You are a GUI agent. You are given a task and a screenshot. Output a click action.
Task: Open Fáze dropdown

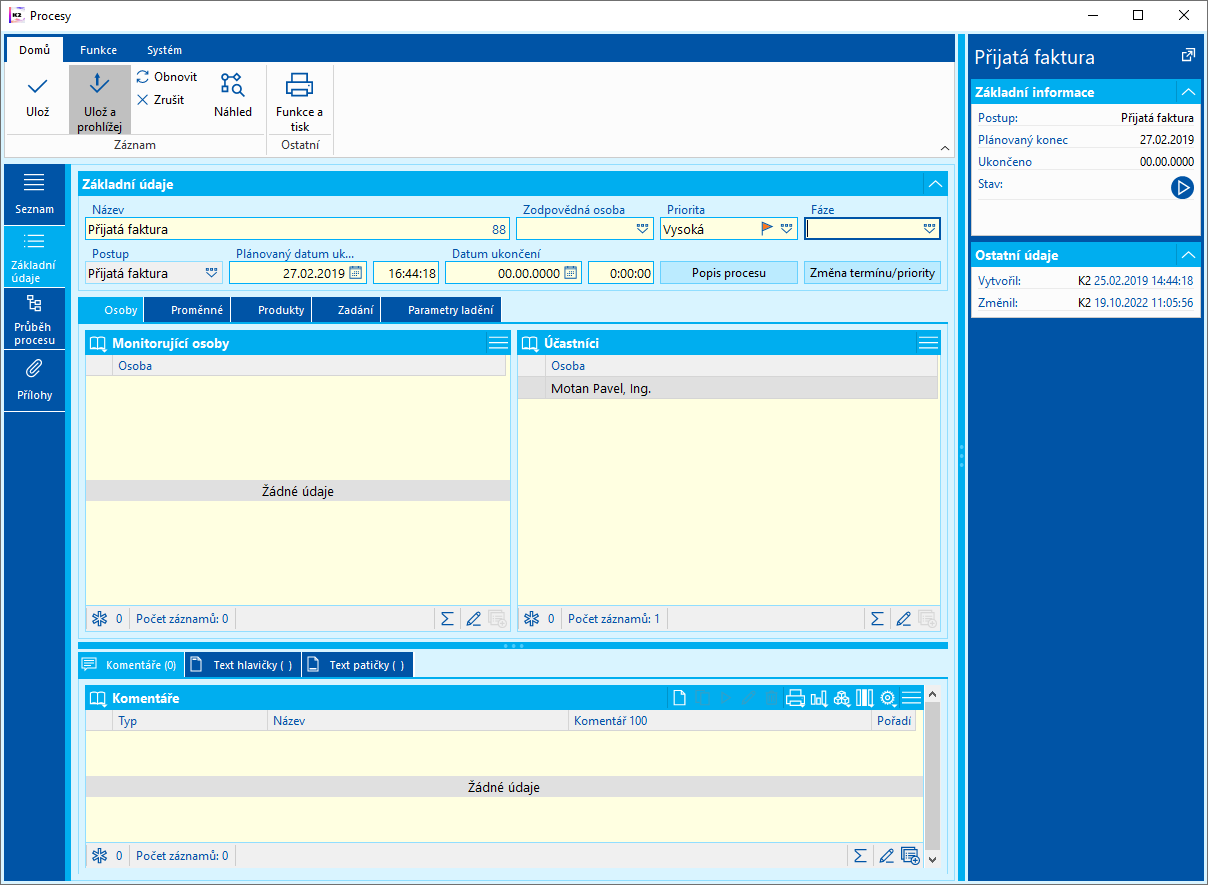pyautogui.click(x=930, y=229)
